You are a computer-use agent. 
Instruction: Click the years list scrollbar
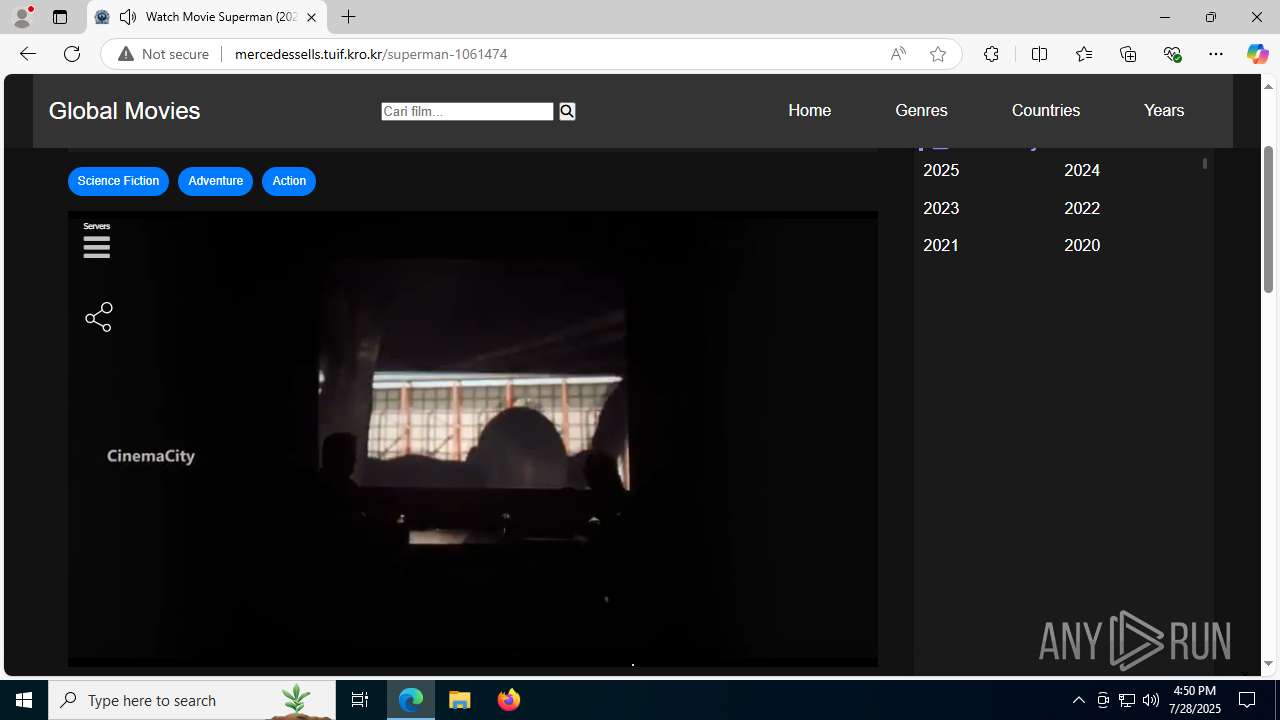coord(1205,163)
